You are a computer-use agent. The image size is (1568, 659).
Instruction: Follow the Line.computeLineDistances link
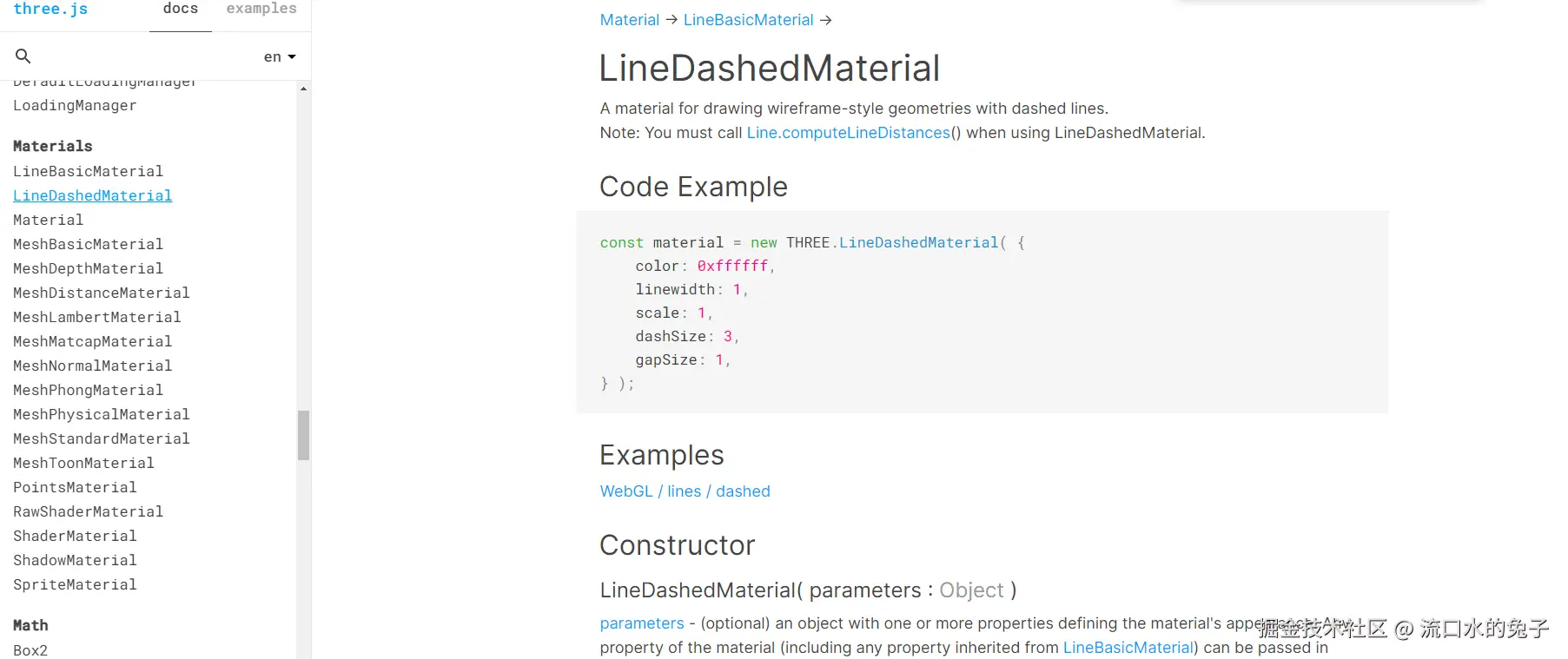[848, 133]
